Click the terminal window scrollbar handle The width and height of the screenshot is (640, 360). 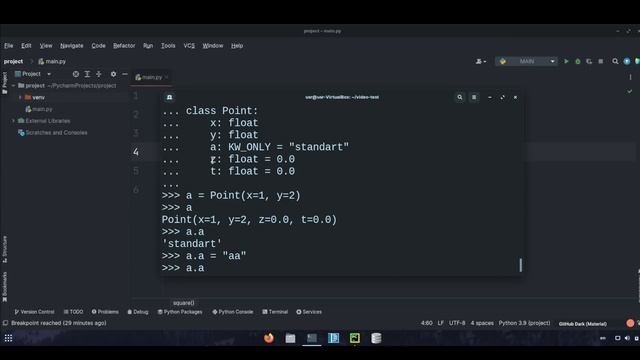pyautogui.click(x=520, y=265)
